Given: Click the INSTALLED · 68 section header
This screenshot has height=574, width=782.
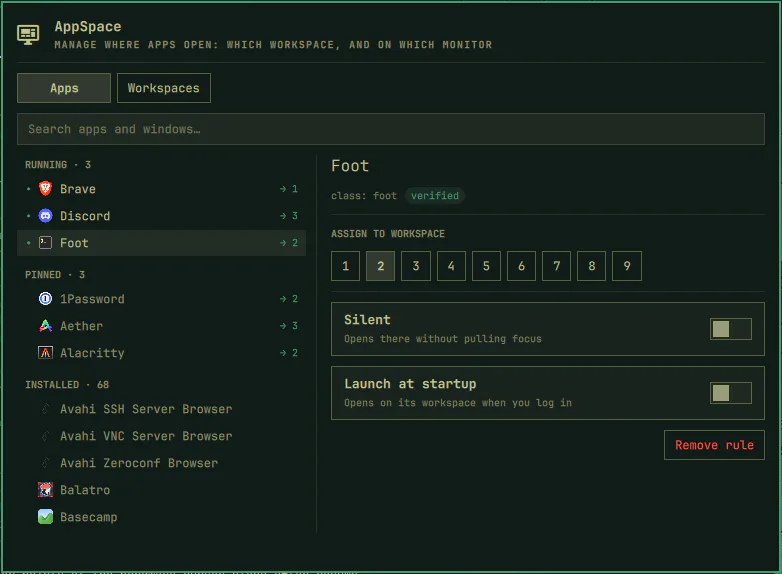Looking at the screenshot, I should click(x=67, y=384).
